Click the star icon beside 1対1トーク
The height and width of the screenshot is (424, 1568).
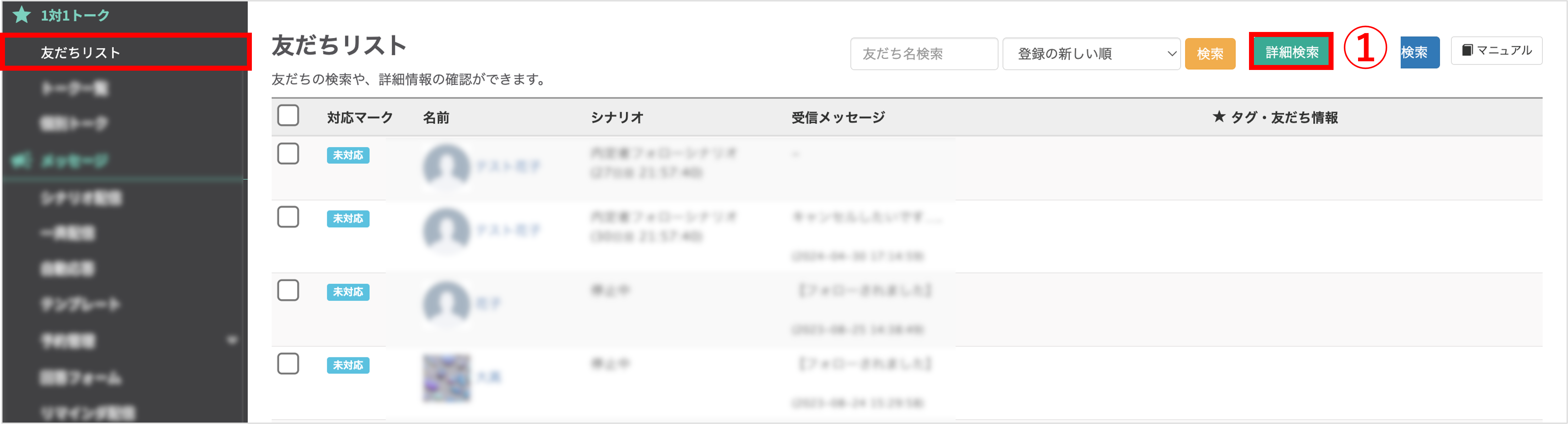[22, 15]
